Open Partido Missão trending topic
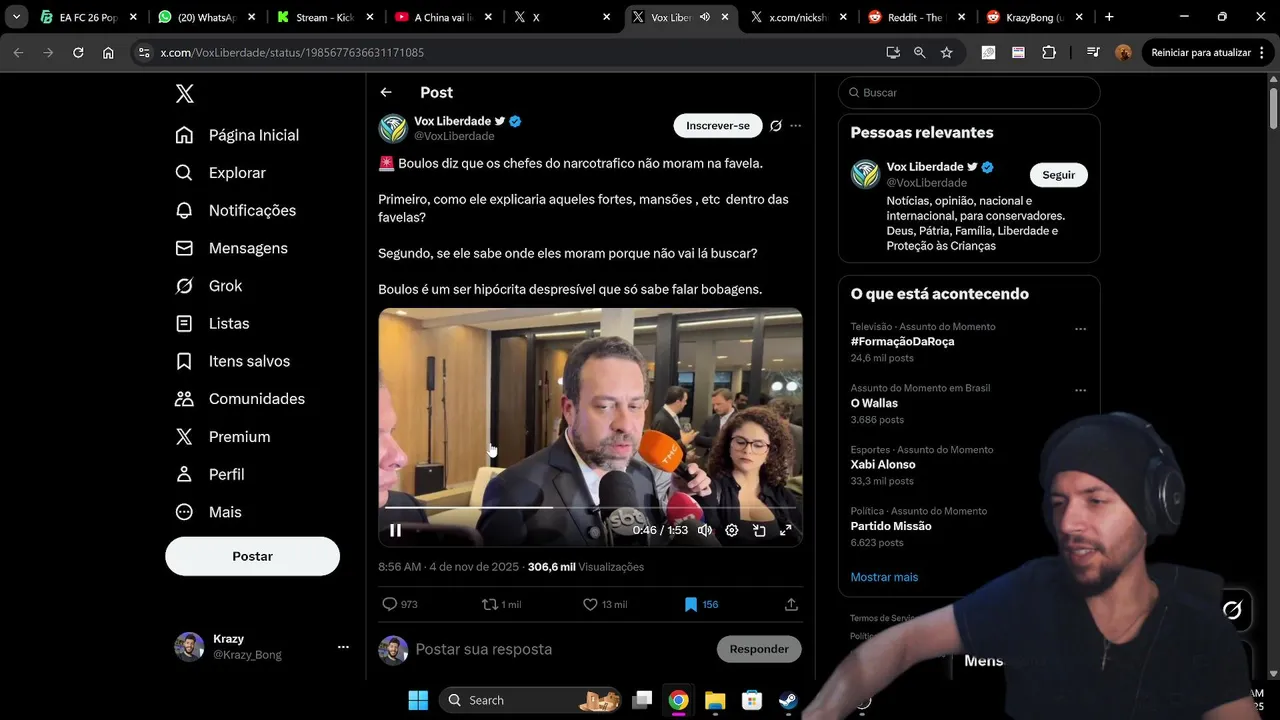This screenshot has width=1280, height=720. pos(891,526)
